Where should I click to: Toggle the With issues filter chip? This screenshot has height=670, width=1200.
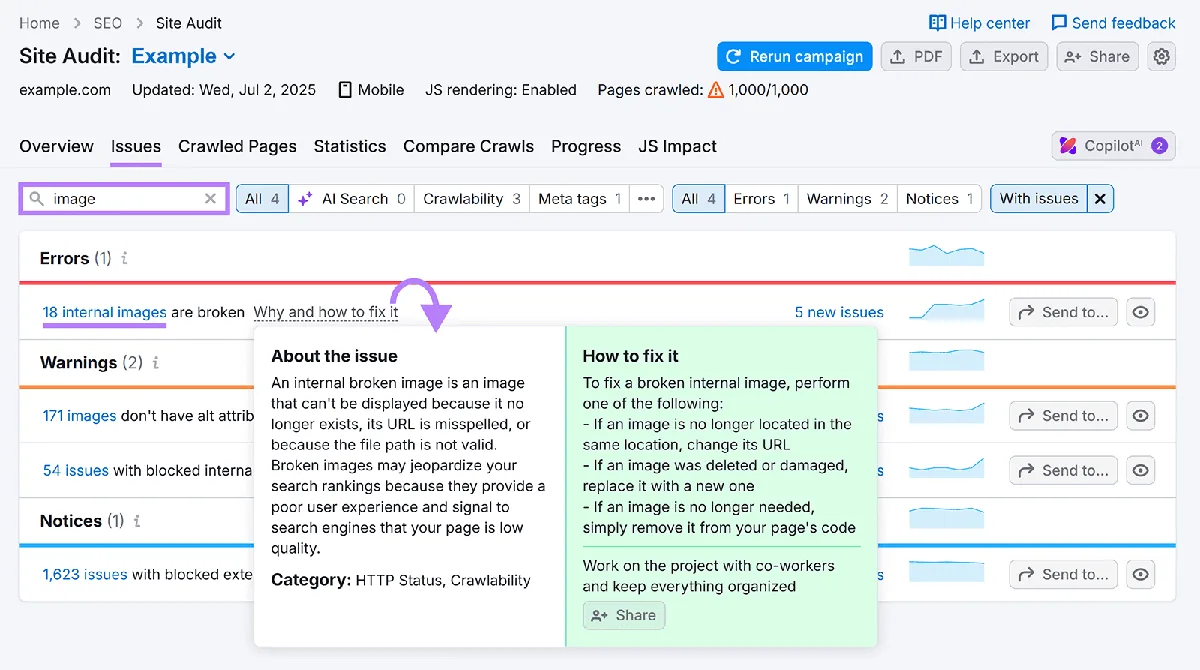tap(1039, 199)
